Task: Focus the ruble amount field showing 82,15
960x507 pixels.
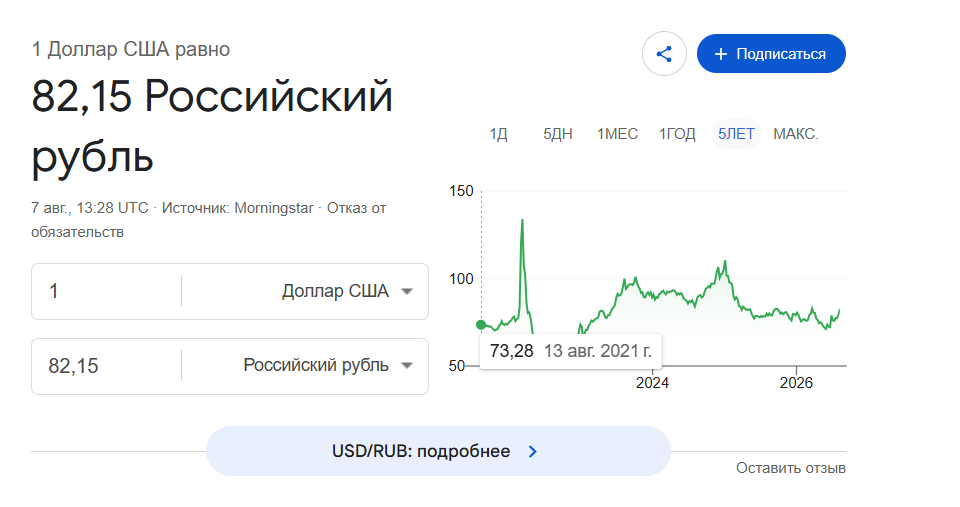Action: pyautogui.click(x=107, y=366)
